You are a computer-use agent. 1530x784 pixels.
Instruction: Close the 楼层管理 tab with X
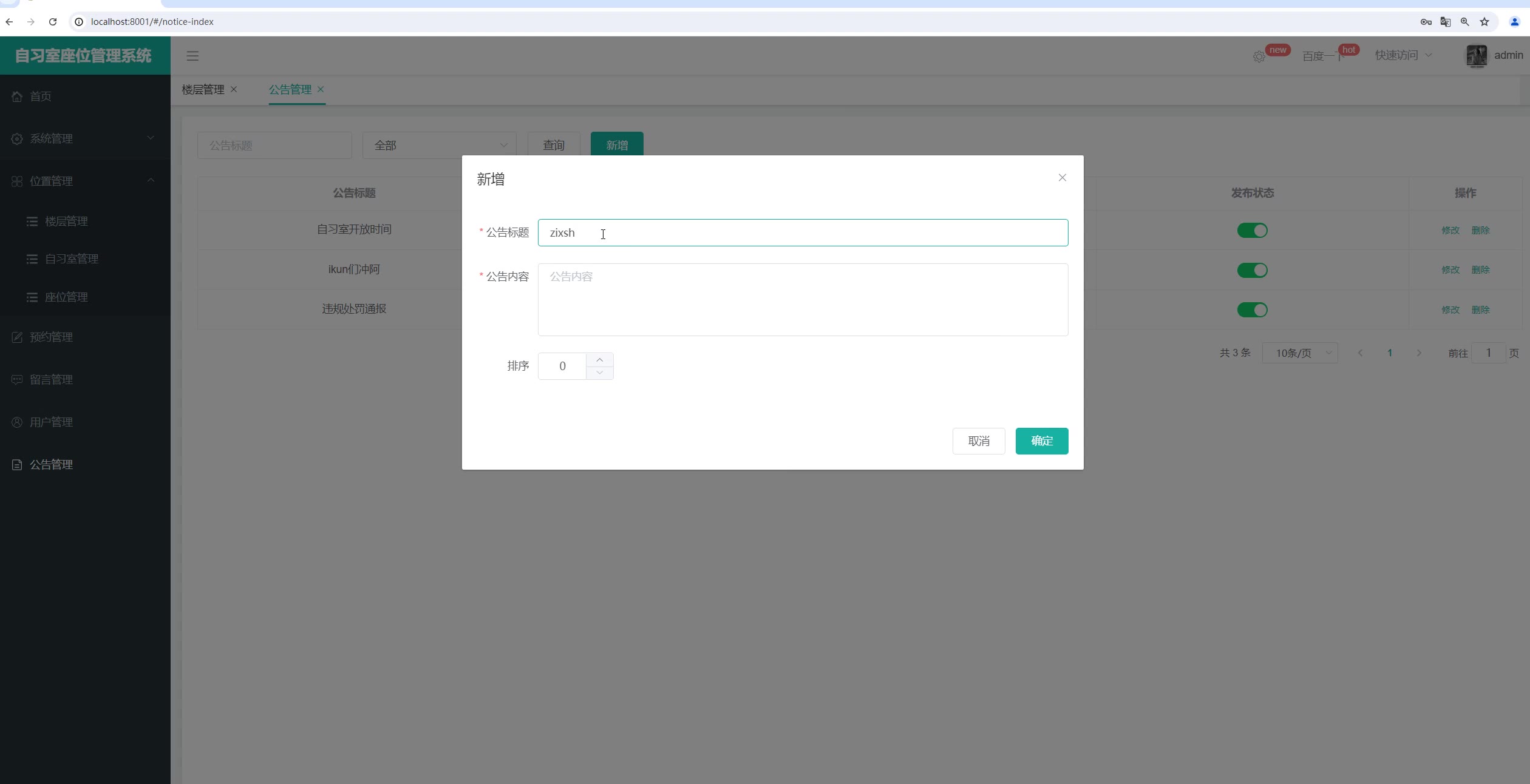click(234, 89)
